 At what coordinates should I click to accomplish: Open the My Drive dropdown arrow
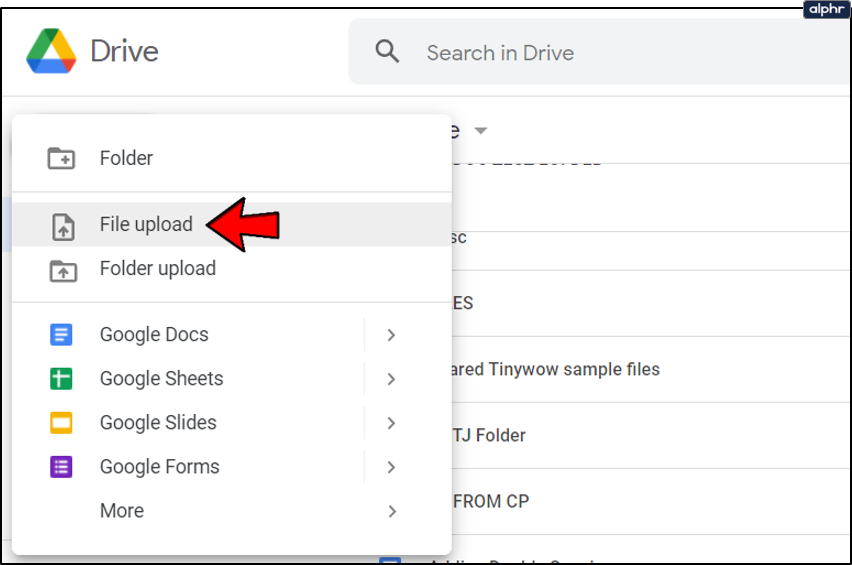480,130
